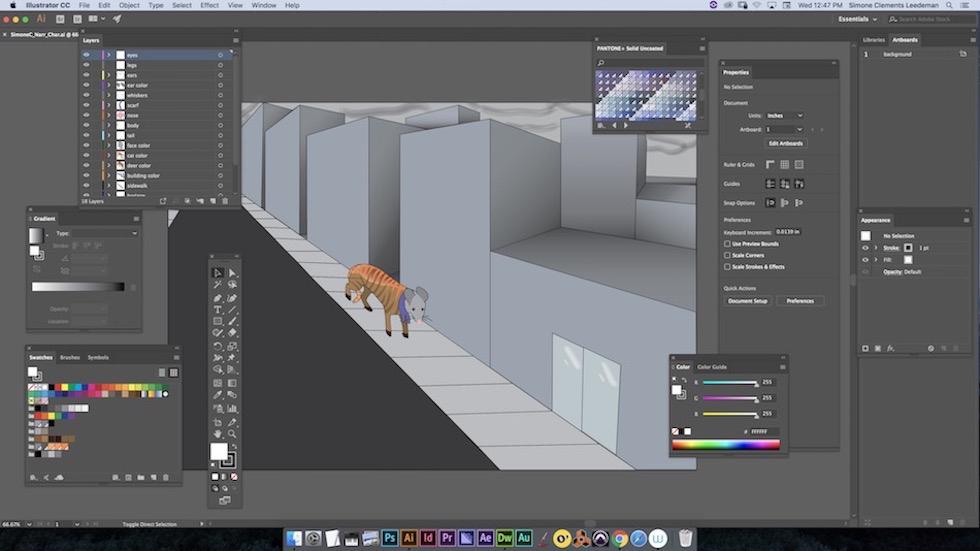The image size is (980, 551).
Task: Enable Use Preview Bounds checkbox
Action: [x=727, y=244]
